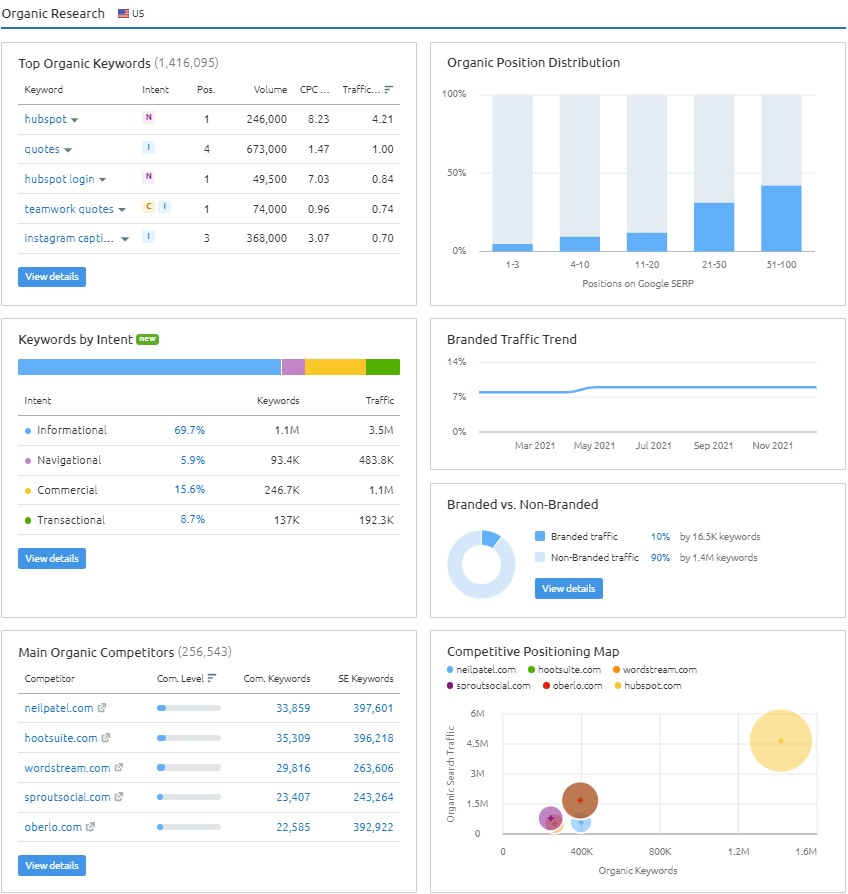Click the Informational intent badge for quotes
This screenshot has width=848, height=894.
(x=148, y=148)
